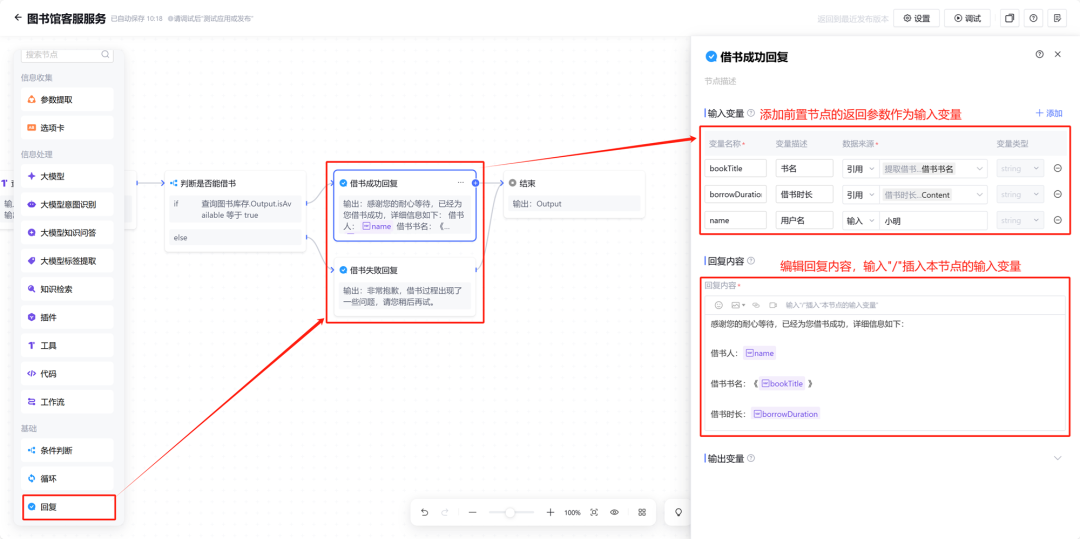Screen dimensions: 1080x539
Task: Open the string type dropdown for bookTitle
Action: click(1020, 168)
